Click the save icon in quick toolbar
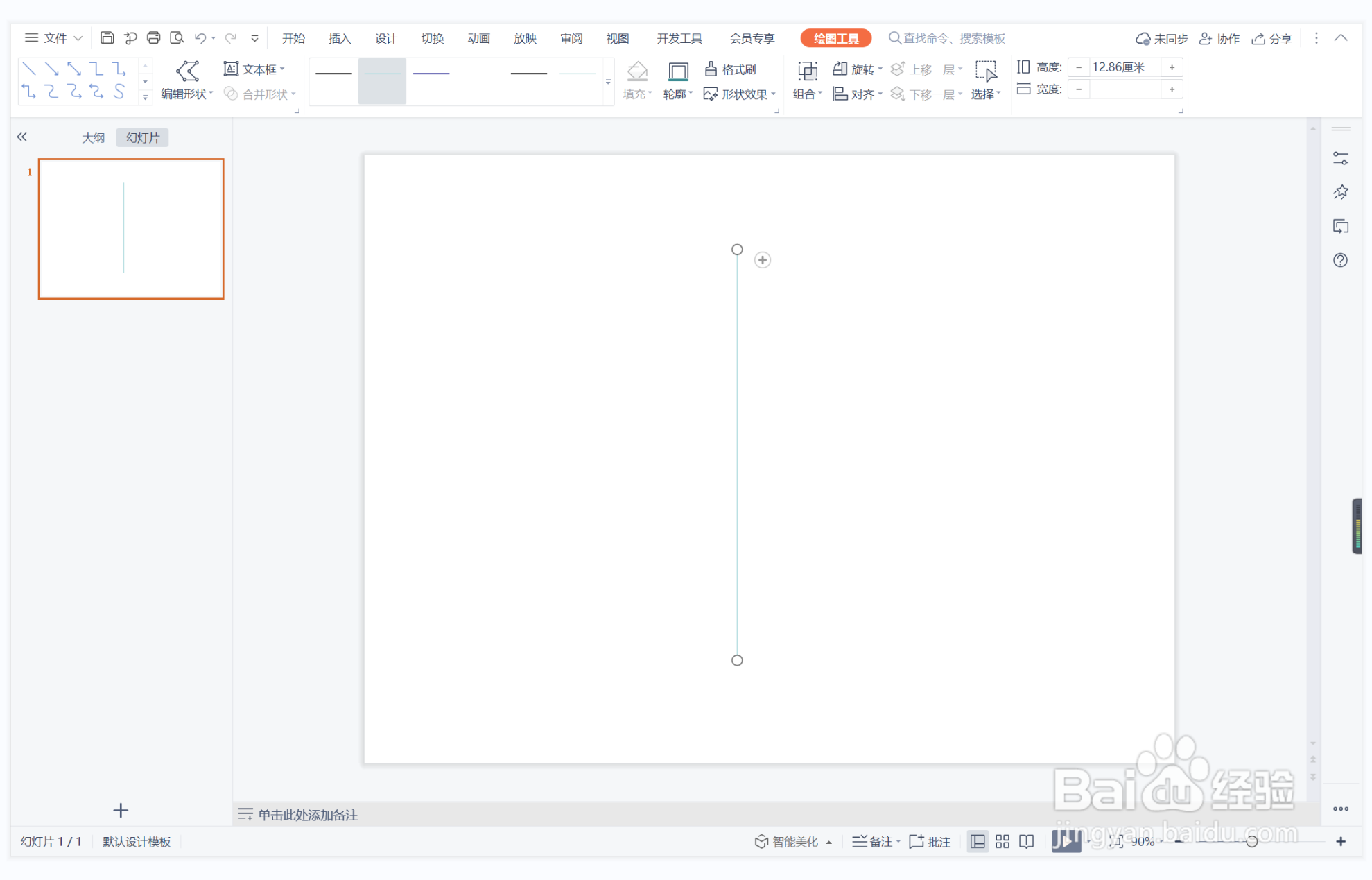Viewport: 1372px width, 880px height. [x=107, y=38]
